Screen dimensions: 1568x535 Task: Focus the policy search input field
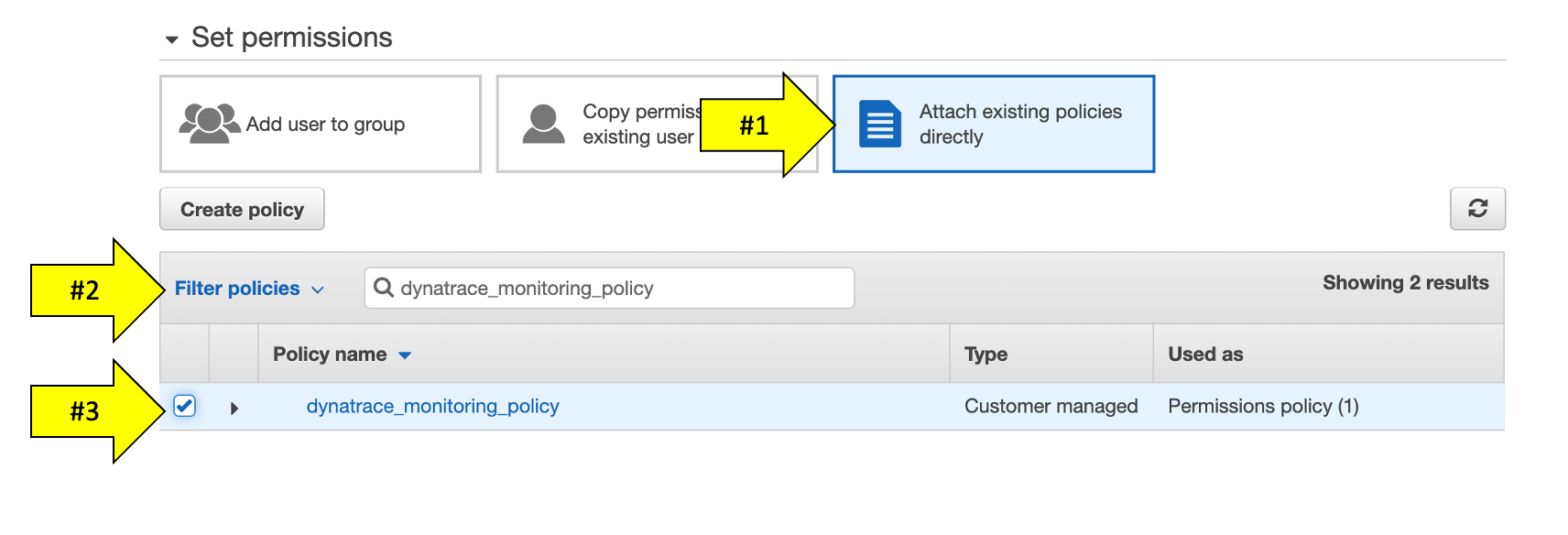(609, 288)
